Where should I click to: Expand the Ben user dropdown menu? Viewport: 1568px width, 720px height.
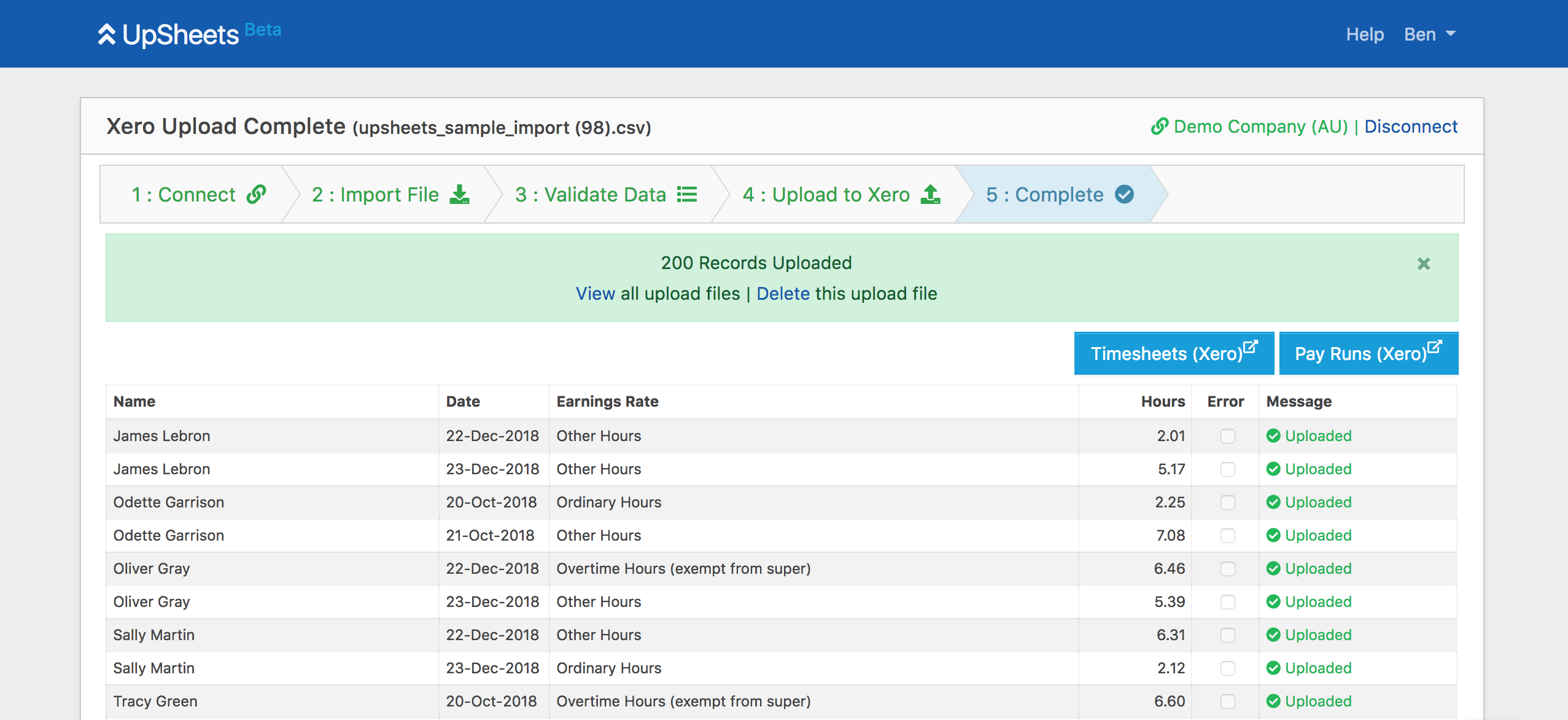(1430, 34)
